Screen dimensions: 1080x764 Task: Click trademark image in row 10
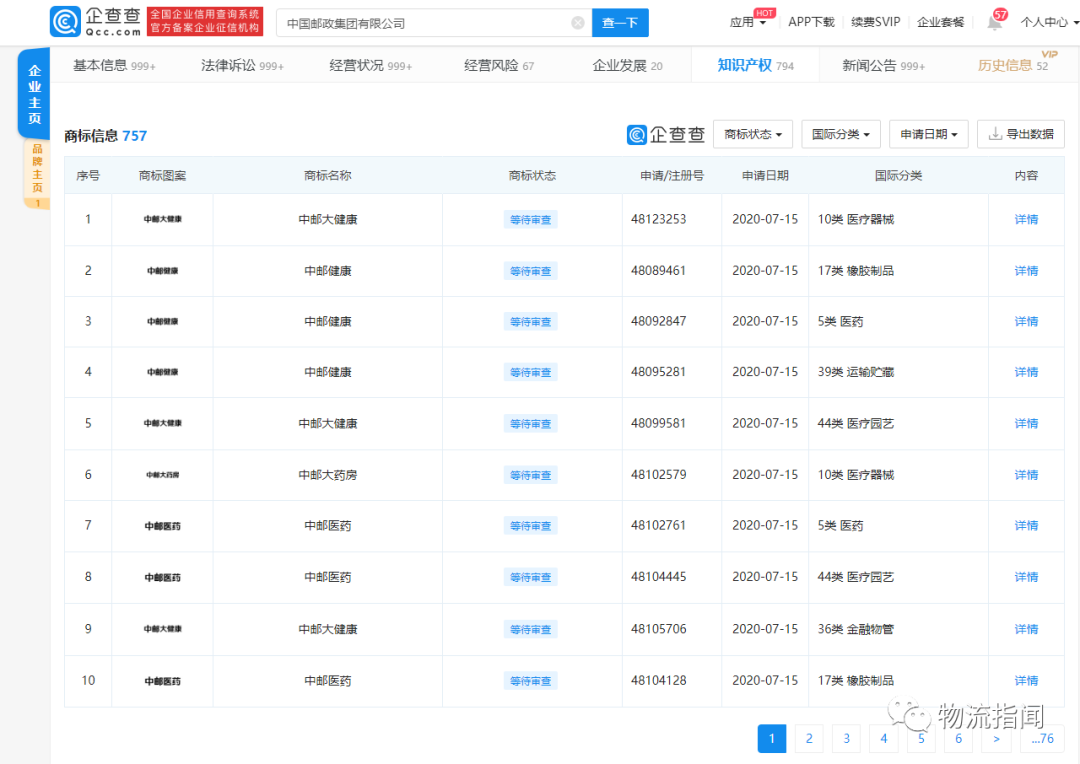click(163, 681)
